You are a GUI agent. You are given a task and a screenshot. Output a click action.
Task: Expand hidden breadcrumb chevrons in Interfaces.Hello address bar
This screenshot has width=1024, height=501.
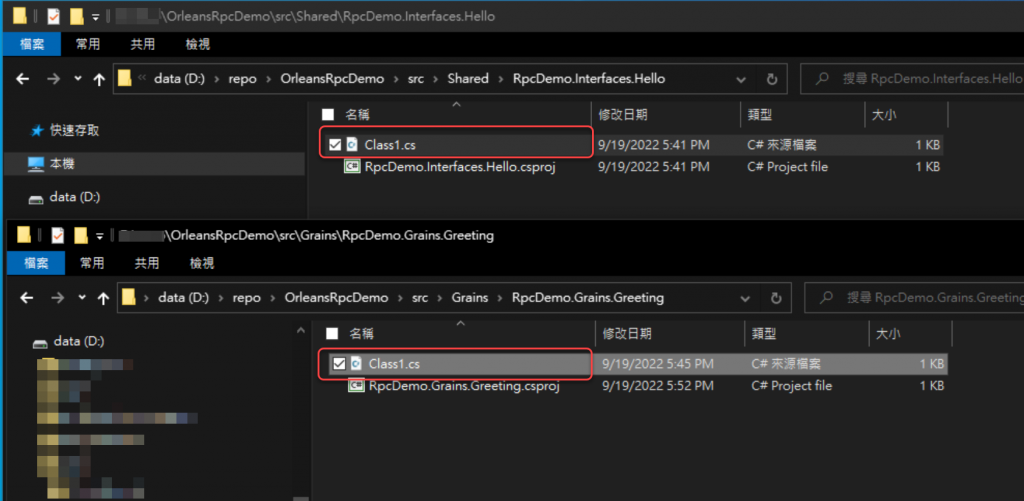142,79
